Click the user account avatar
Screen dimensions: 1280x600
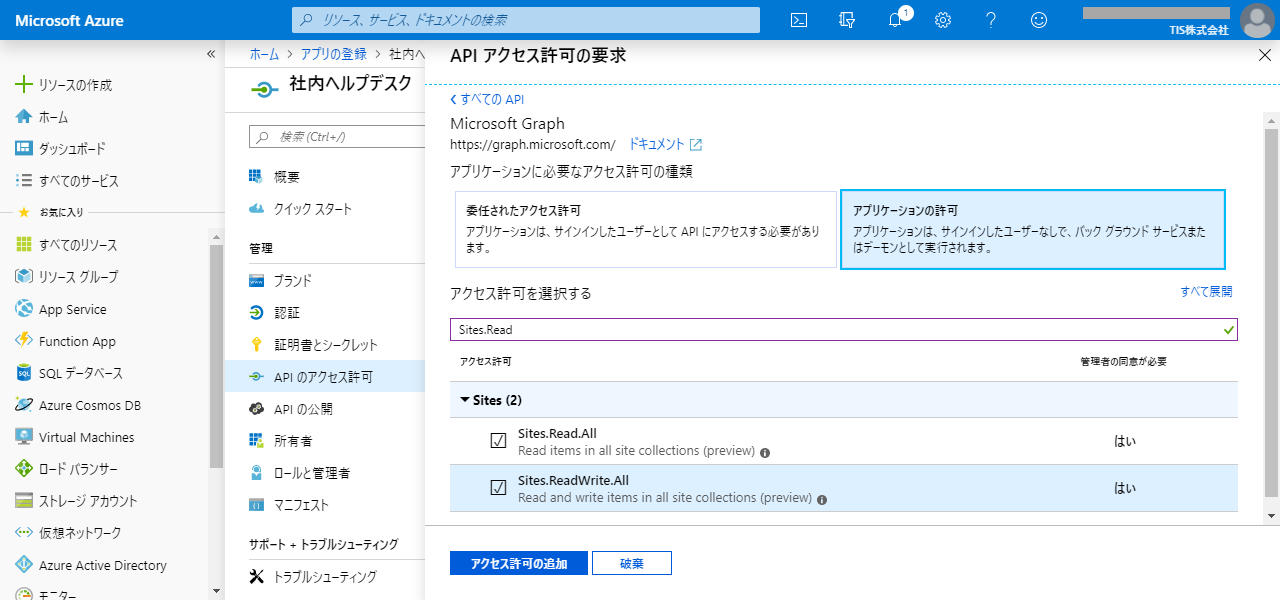pos(1257,20)
